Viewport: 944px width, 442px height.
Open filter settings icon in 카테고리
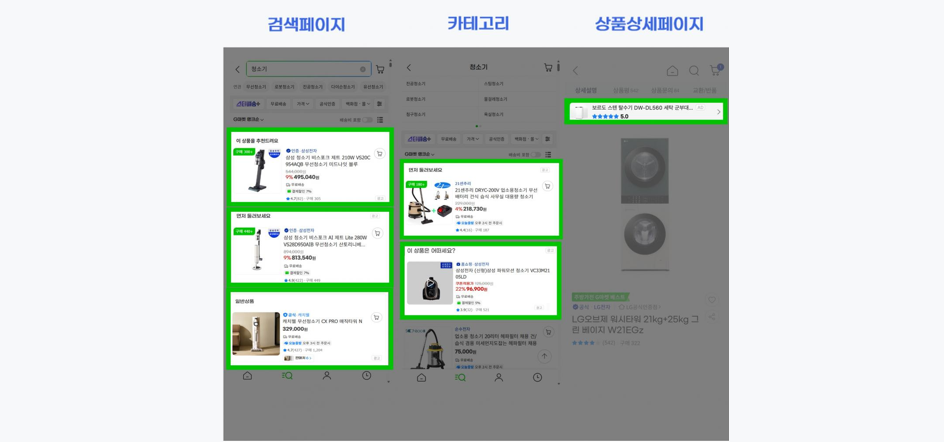click(x=548, y=139)
